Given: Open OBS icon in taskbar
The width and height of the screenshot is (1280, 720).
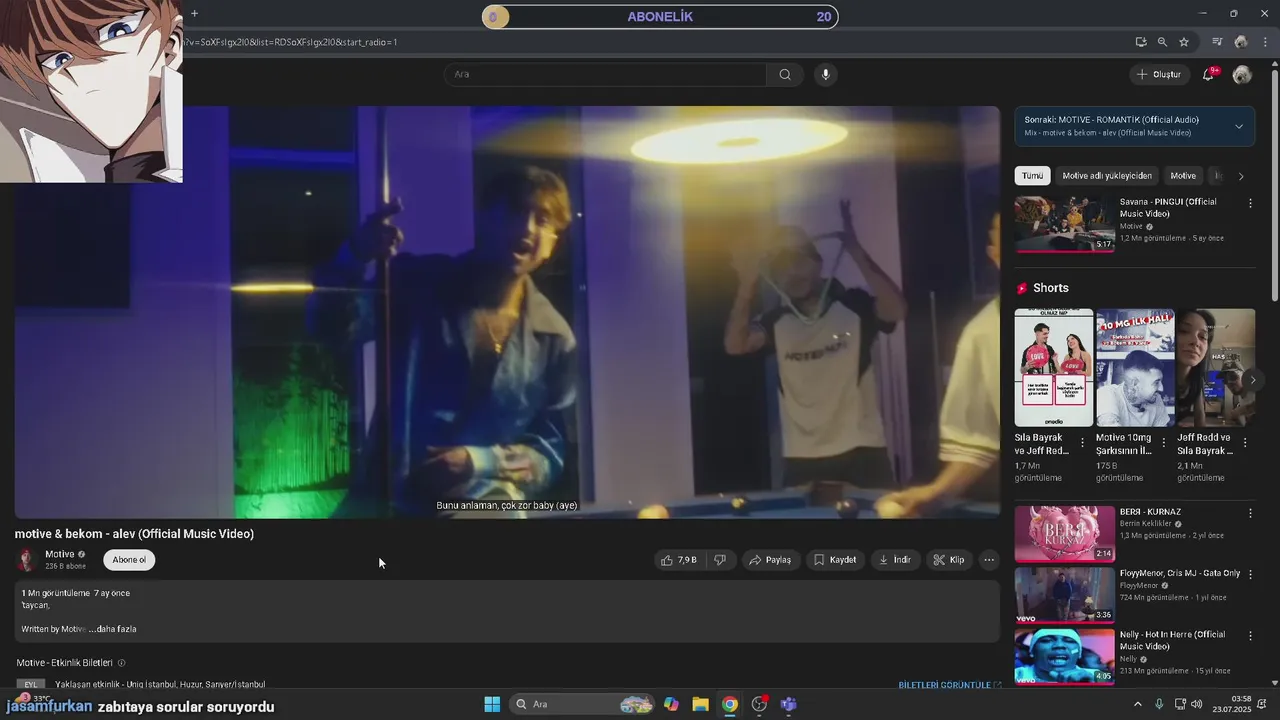Looking at the screenshot, I should pyautogui.click(x=759, y=704).
